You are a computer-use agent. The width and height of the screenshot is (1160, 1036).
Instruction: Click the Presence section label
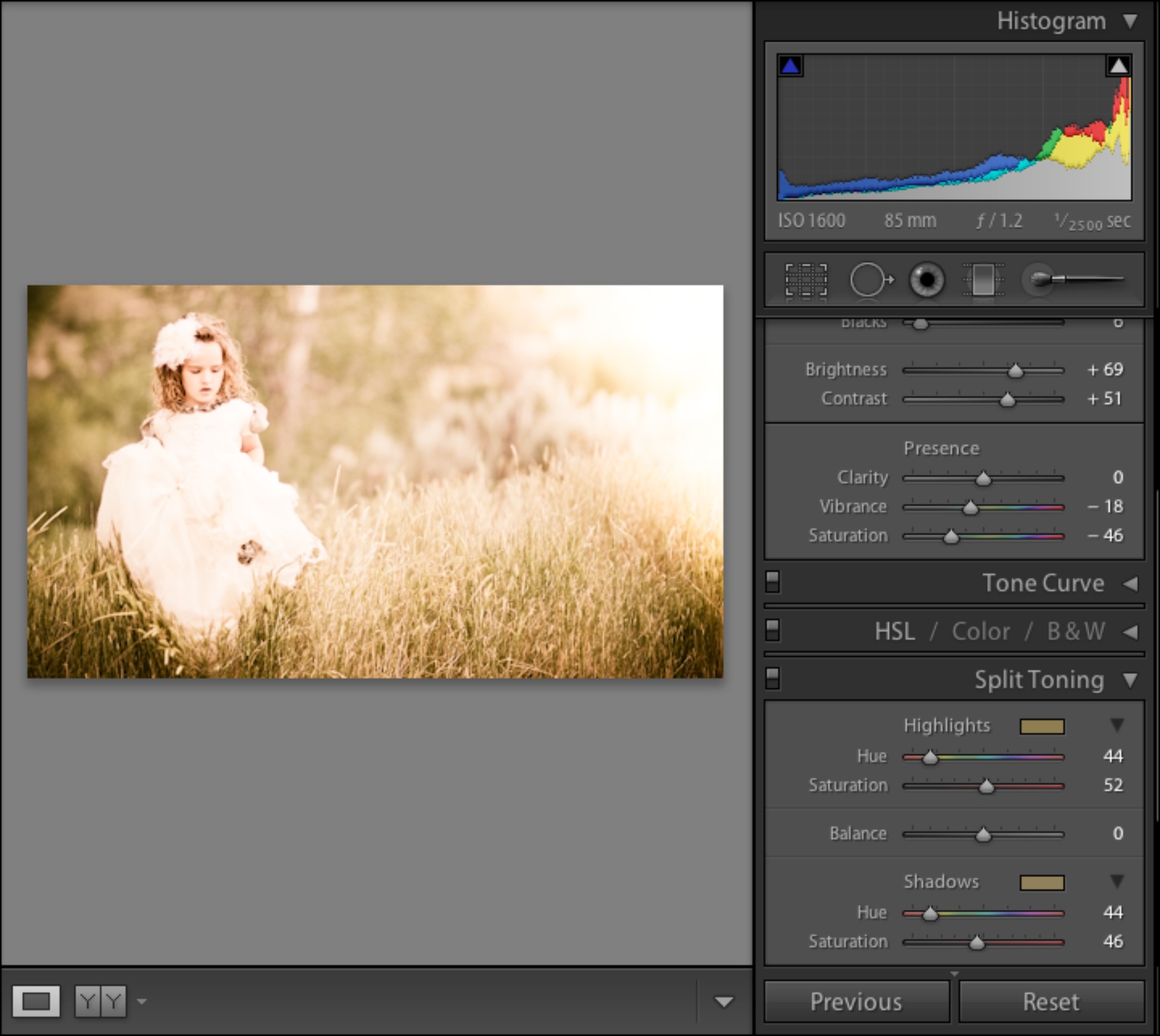click(941, 448)
